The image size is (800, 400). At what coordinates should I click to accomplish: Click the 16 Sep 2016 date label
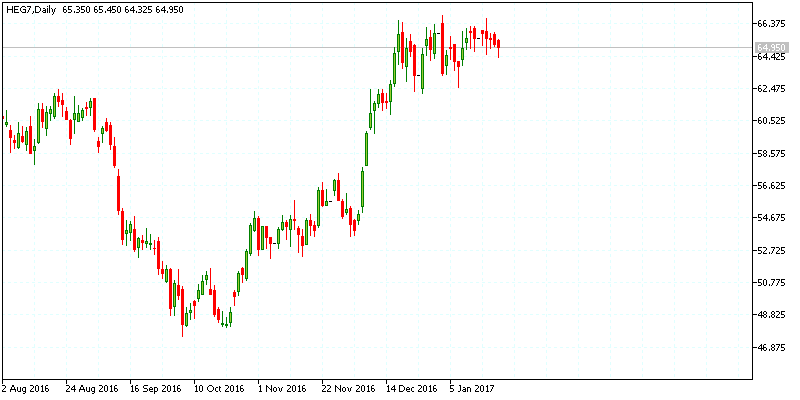(x=155, y=388)
